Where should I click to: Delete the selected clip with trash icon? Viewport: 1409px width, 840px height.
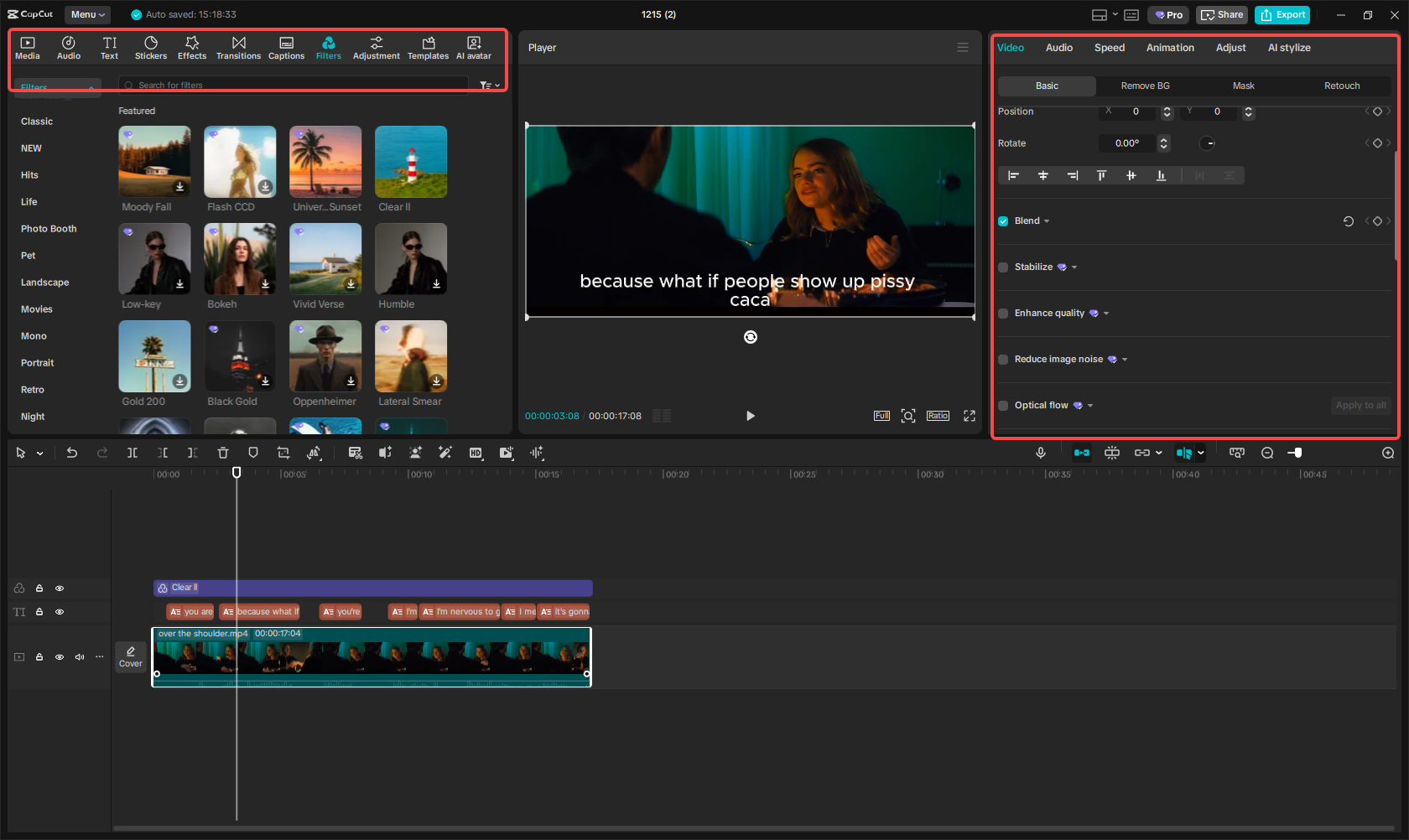tap(223, 453)
